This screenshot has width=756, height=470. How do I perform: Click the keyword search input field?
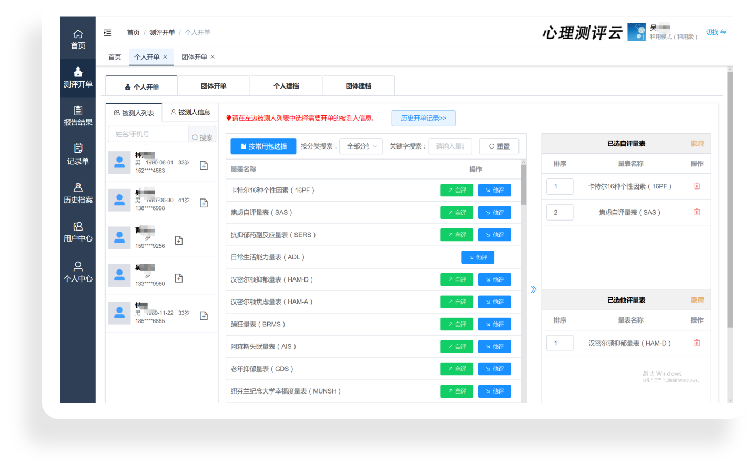point(450,146)
